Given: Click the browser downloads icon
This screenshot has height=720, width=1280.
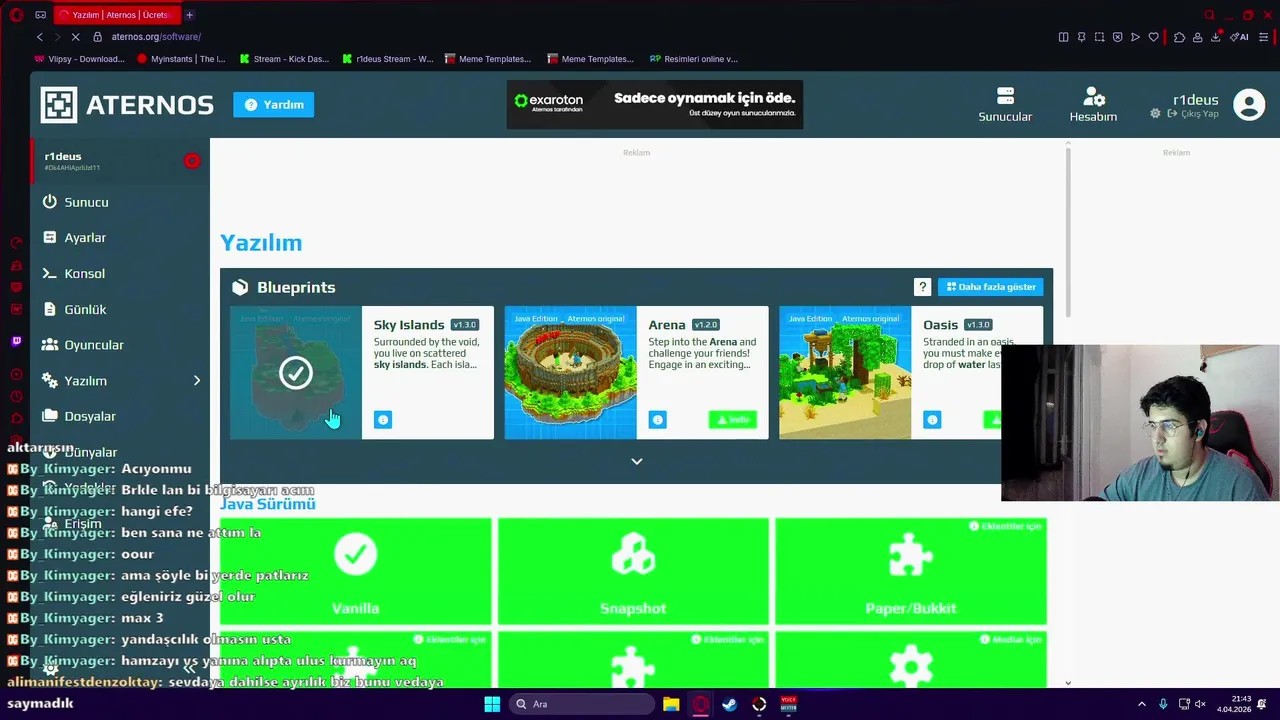Looking at the screenshot, I should coord(1216,37).
